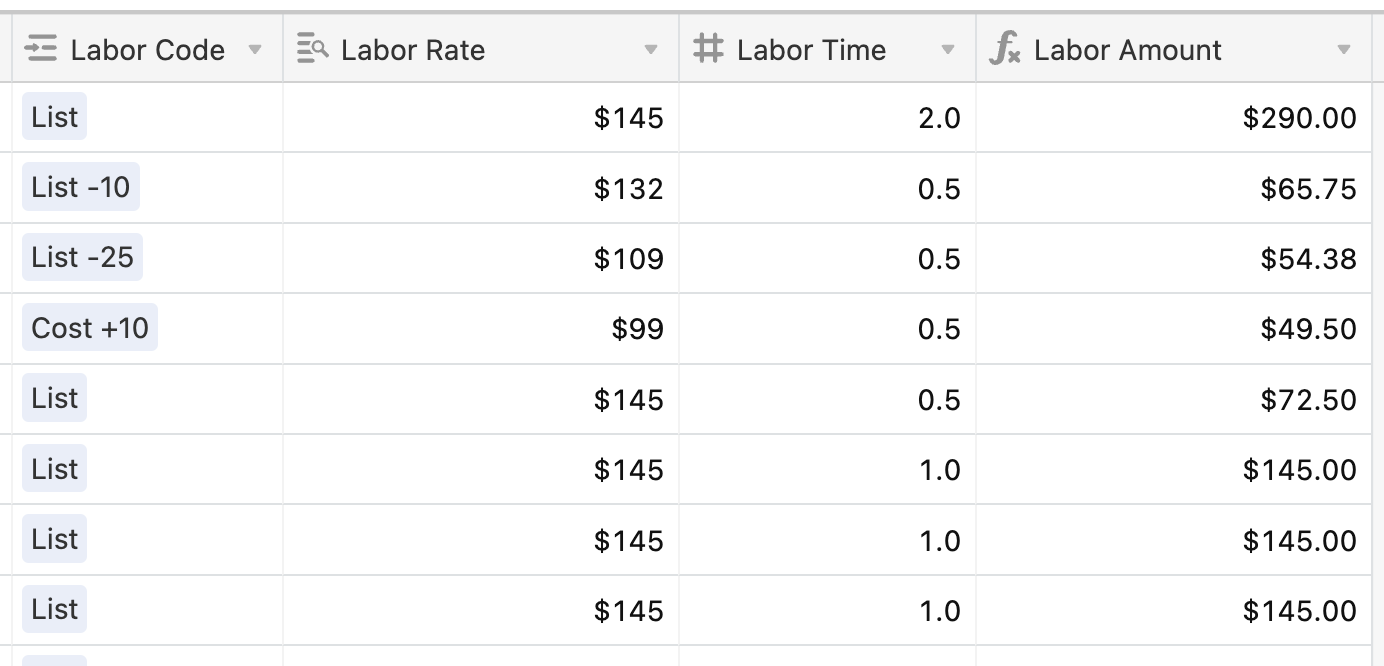Click the $49.50 Labor Amount cell
This screenshot has width=1384, height=666.
(x=1174, y=329)
